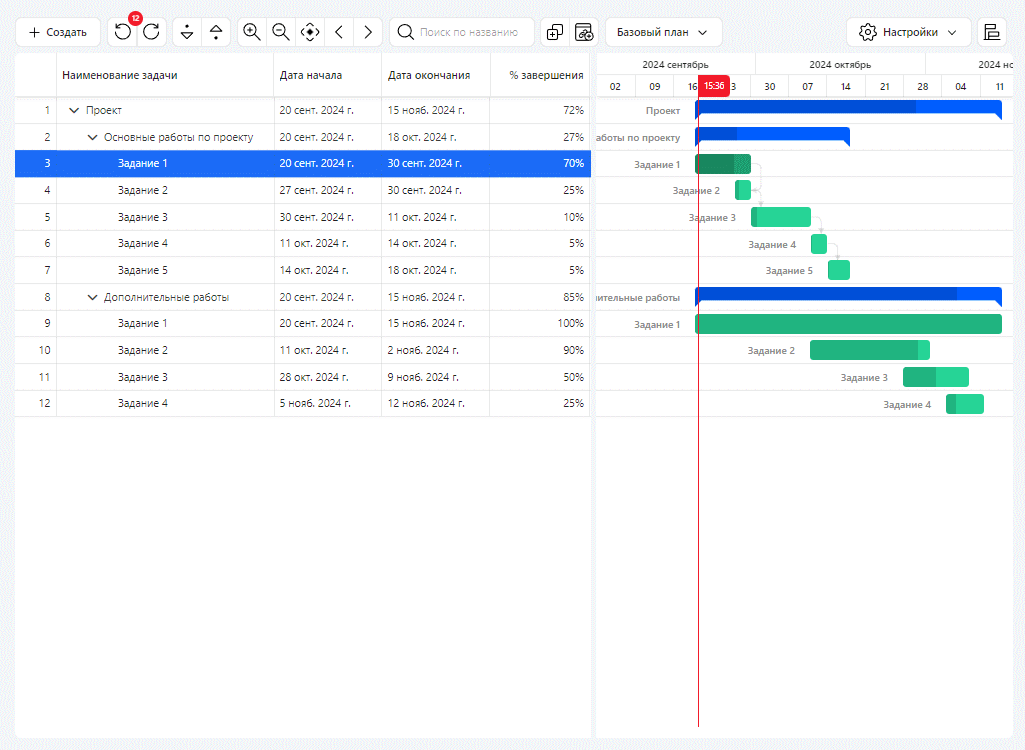Viewport: 1025px width, 750px height.
Task: Click the search magnifier icon
Action: 405,32
